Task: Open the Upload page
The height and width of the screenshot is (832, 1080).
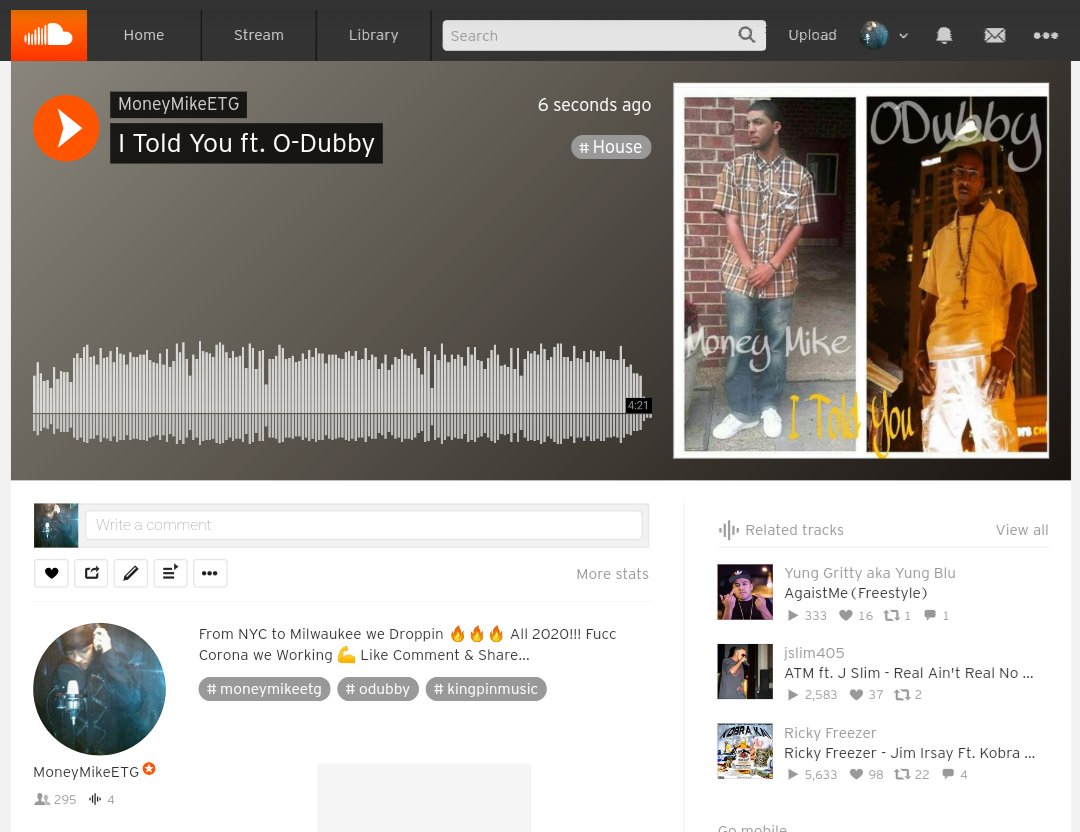Action: (812, 35)
